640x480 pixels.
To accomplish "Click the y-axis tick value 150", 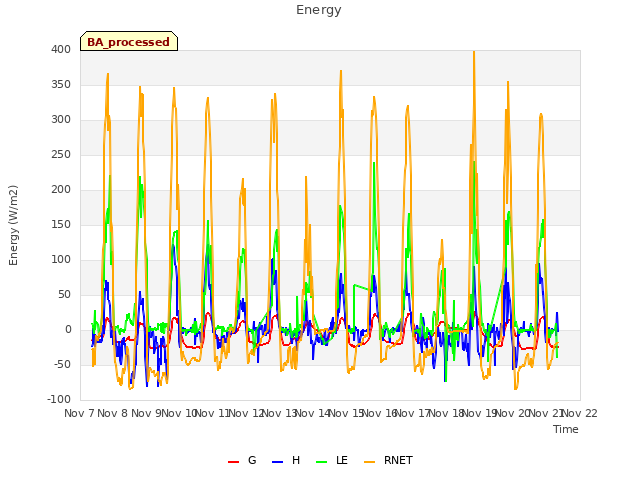I will click(61, 224).
